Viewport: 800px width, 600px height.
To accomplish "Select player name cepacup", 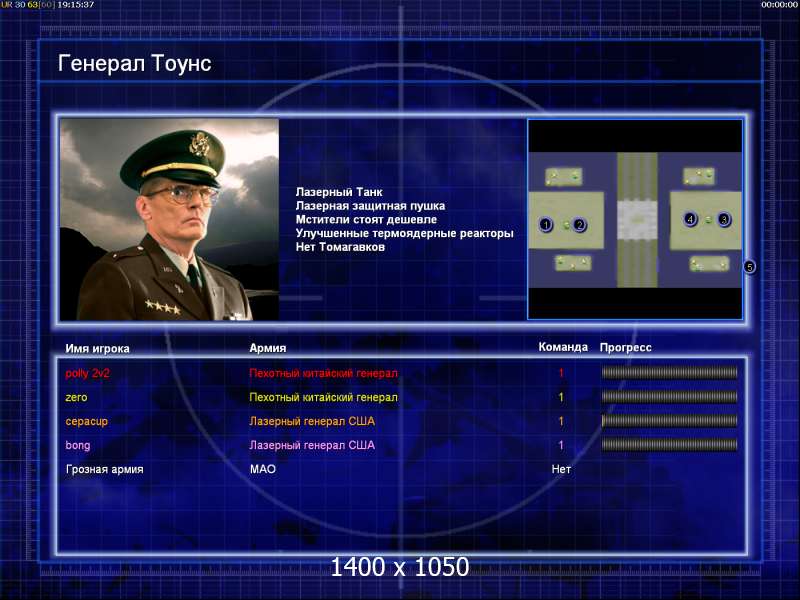I will 86,421.
